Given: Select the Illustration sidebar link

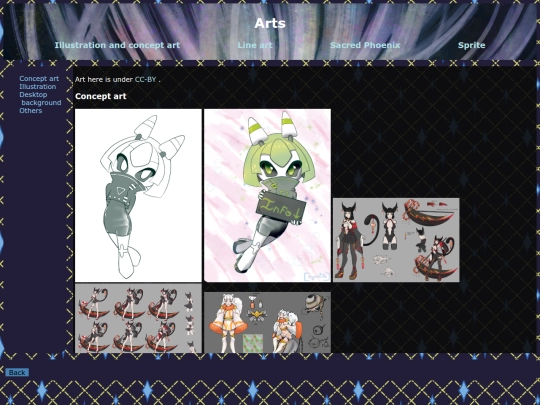Looking at the screenshot, I should pyautogui.click(x=38, y=86).
